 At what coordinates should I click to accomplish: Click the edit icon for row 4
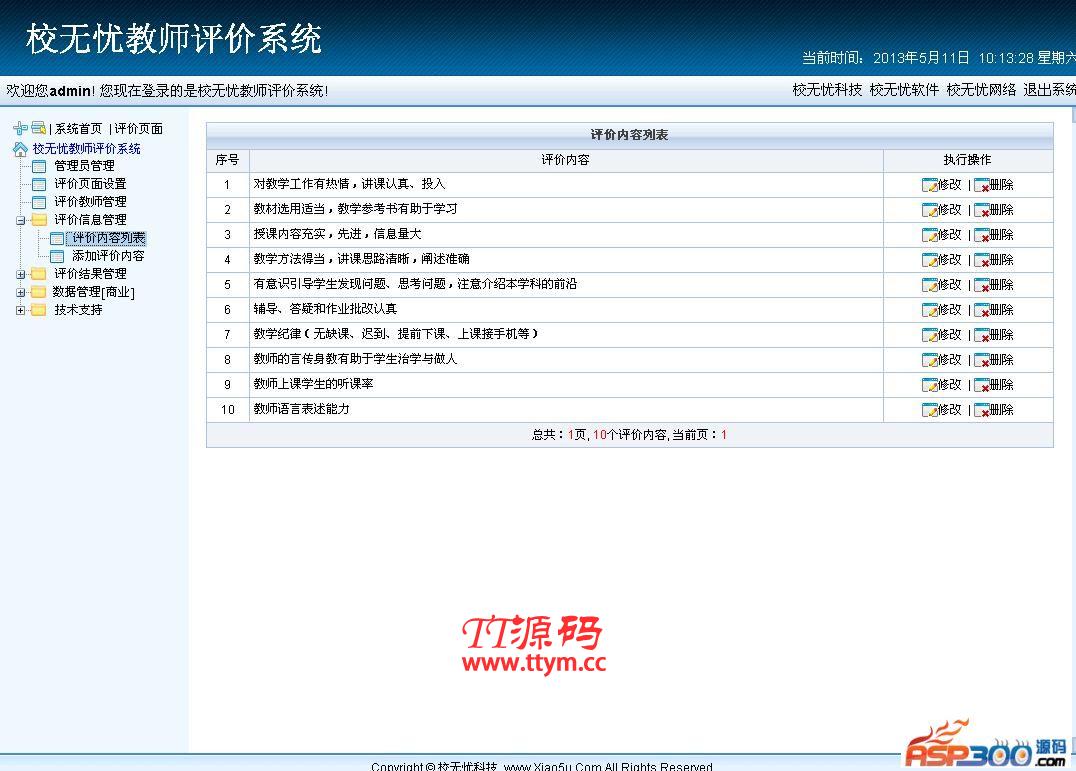coord(930,260)
